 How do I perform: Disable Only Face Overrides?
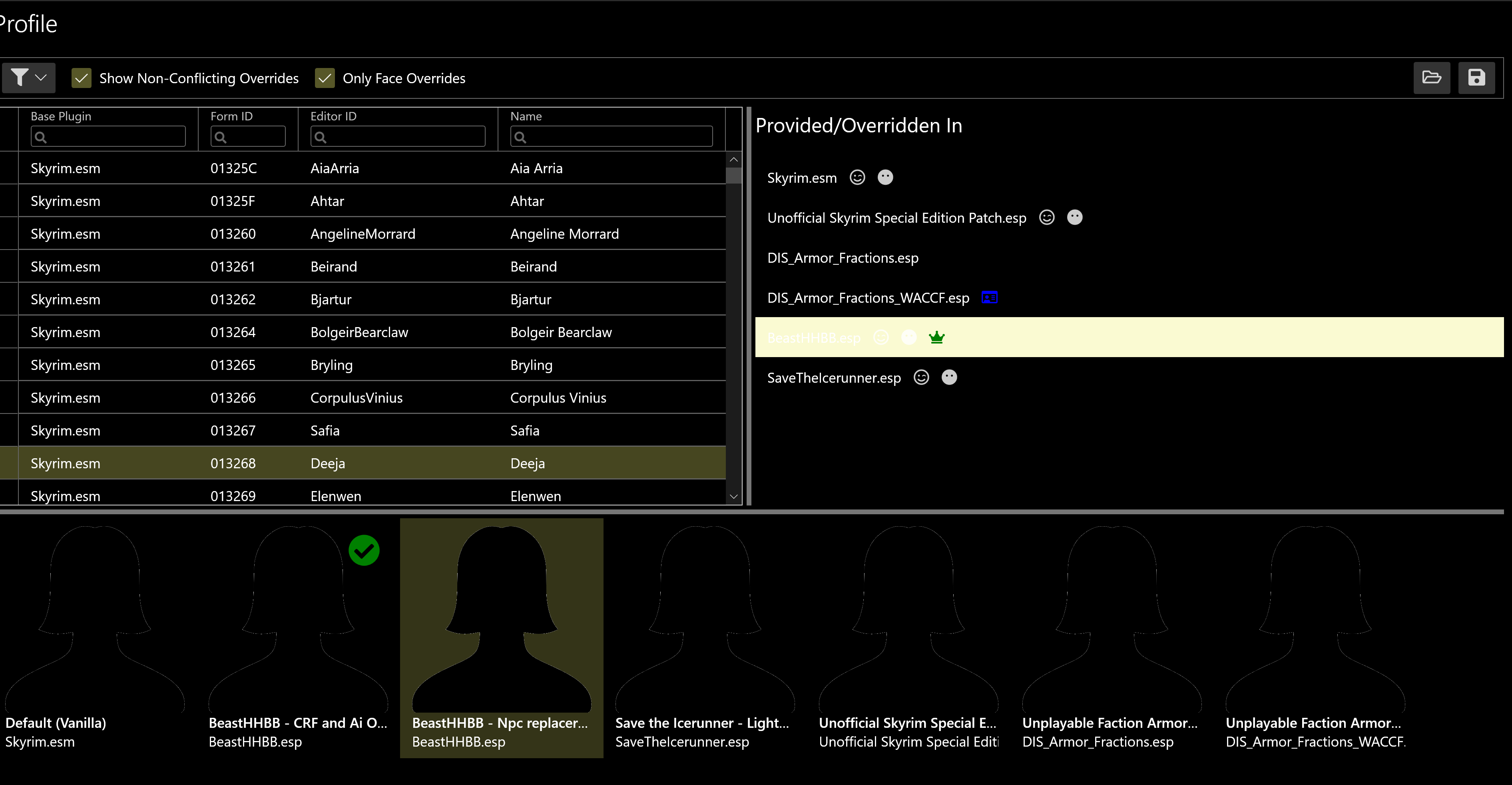(325, 78)
